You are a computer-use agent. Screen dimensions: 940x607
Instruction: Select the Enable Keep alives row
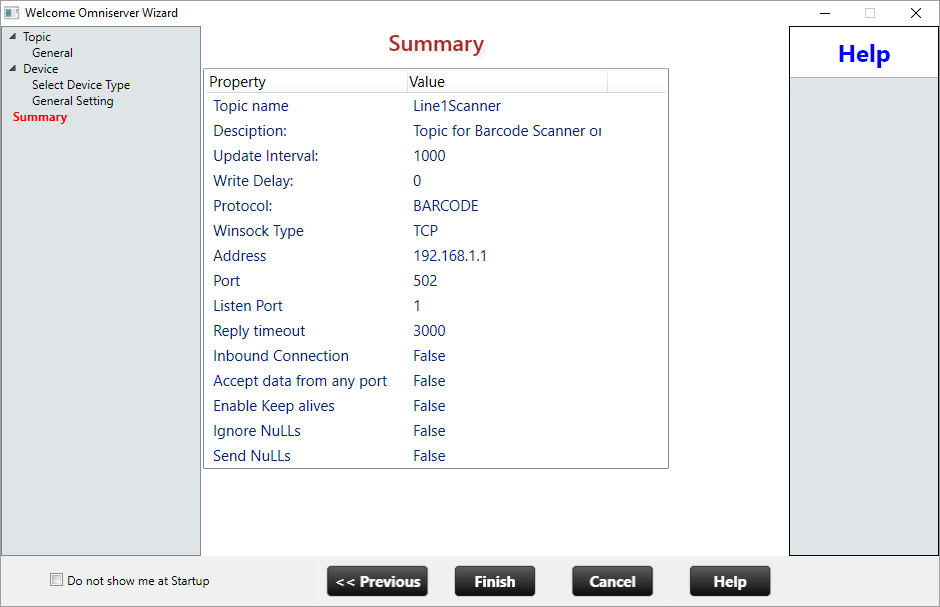[x=435, y=406]
